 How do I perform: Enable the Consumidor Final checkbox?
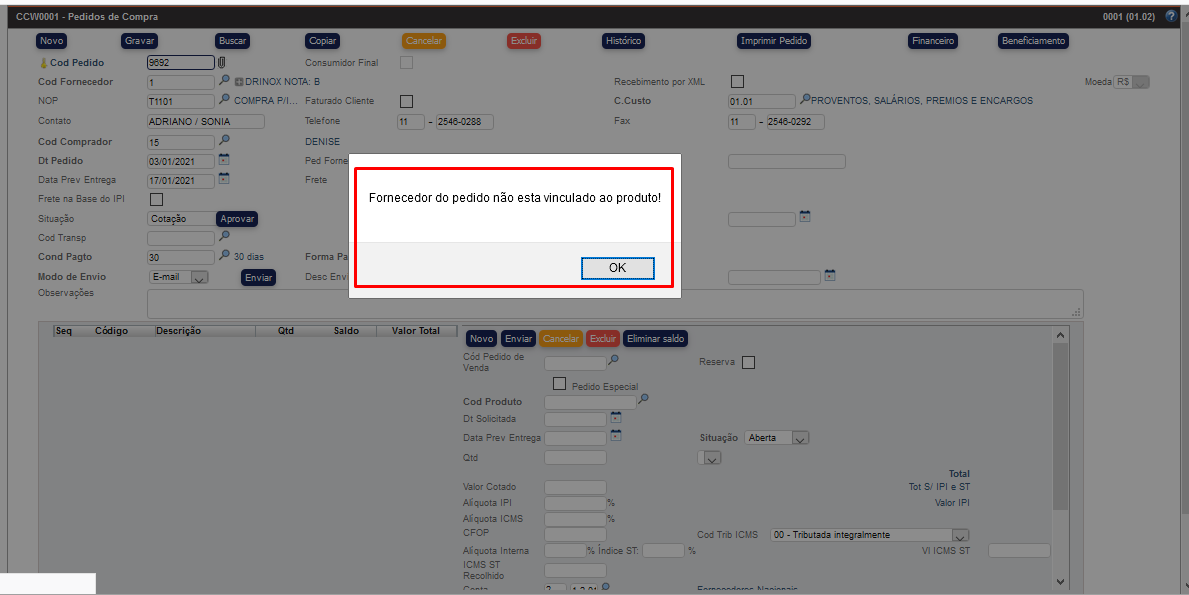pos(408,61)
